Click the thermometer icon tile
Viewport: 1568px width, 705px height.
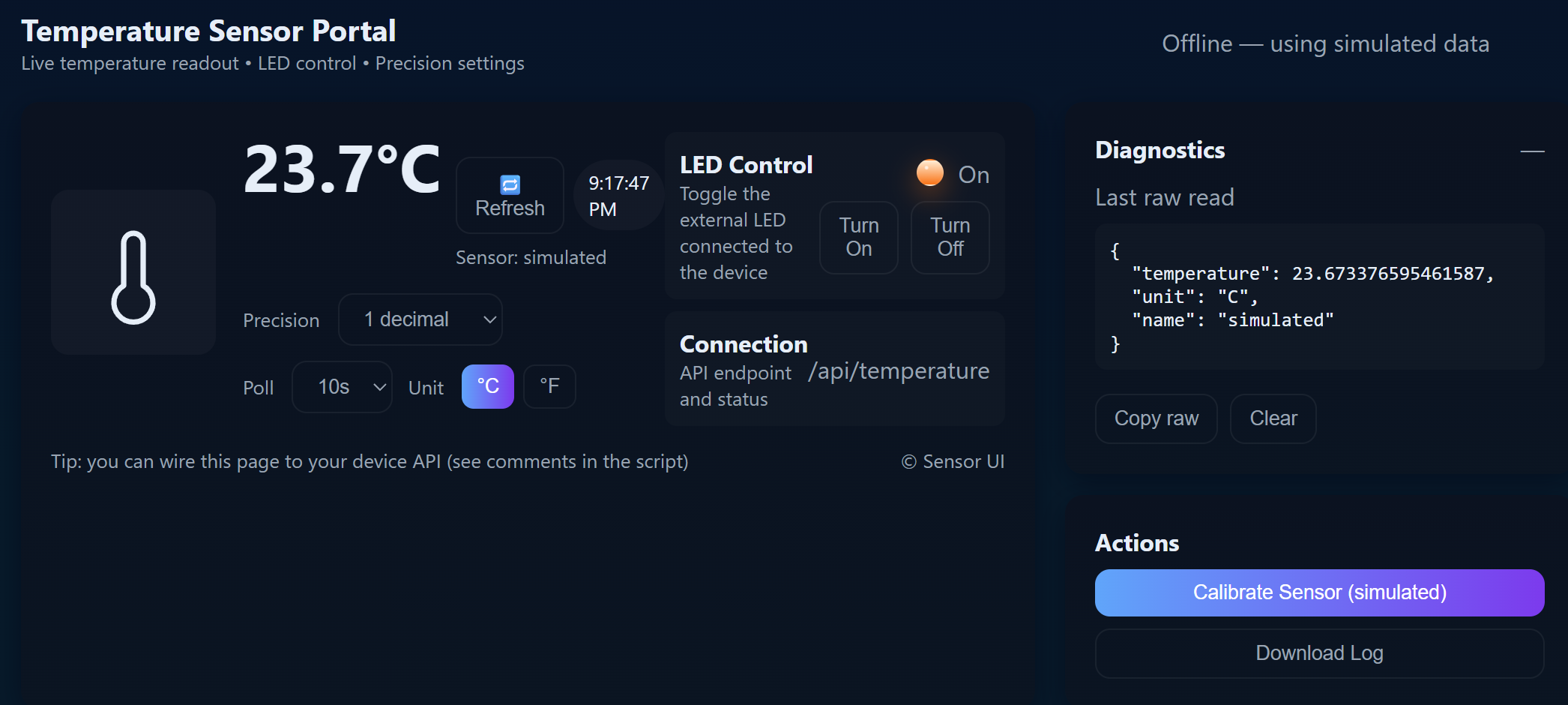point(133,272)
